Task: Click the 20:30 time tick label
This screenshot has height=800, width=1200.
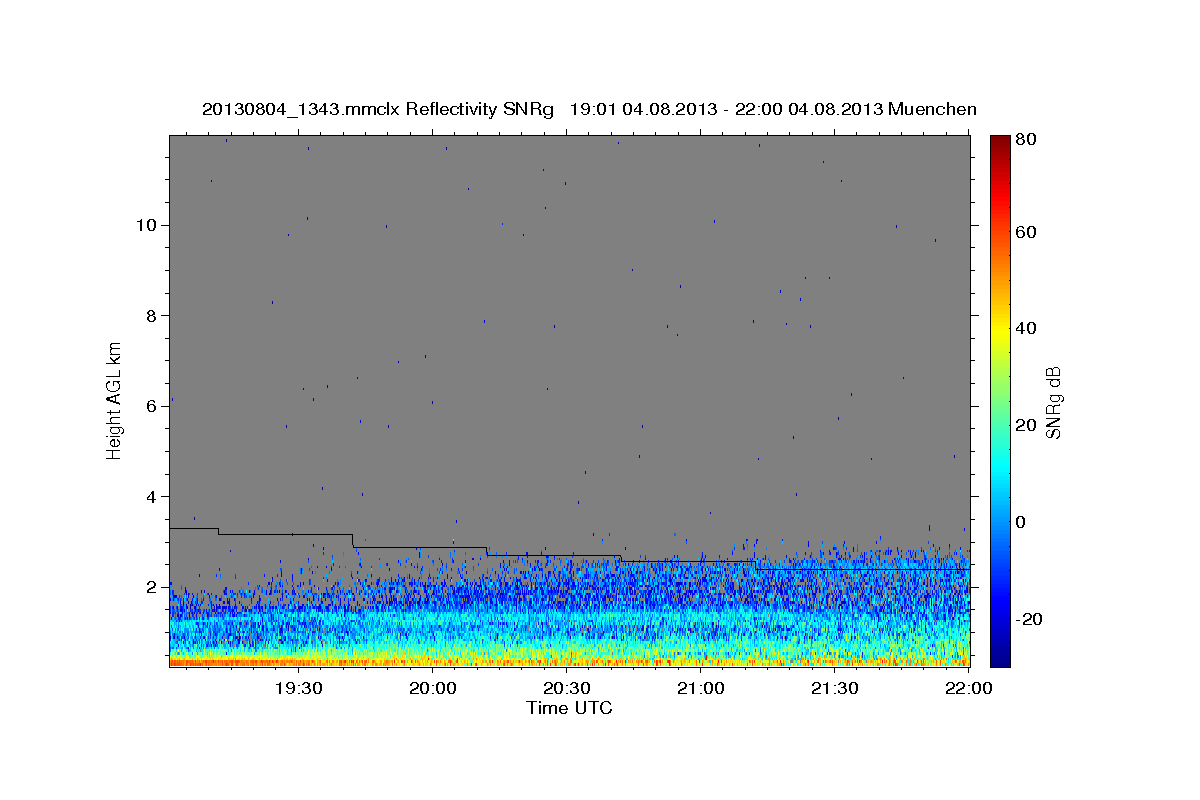Action: [567, 688]
